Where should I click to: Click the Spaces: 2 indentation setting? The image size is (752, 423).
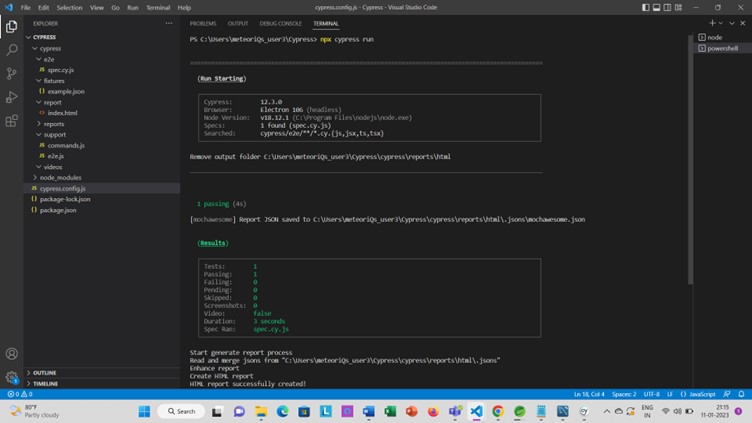(x=623, y=394)
